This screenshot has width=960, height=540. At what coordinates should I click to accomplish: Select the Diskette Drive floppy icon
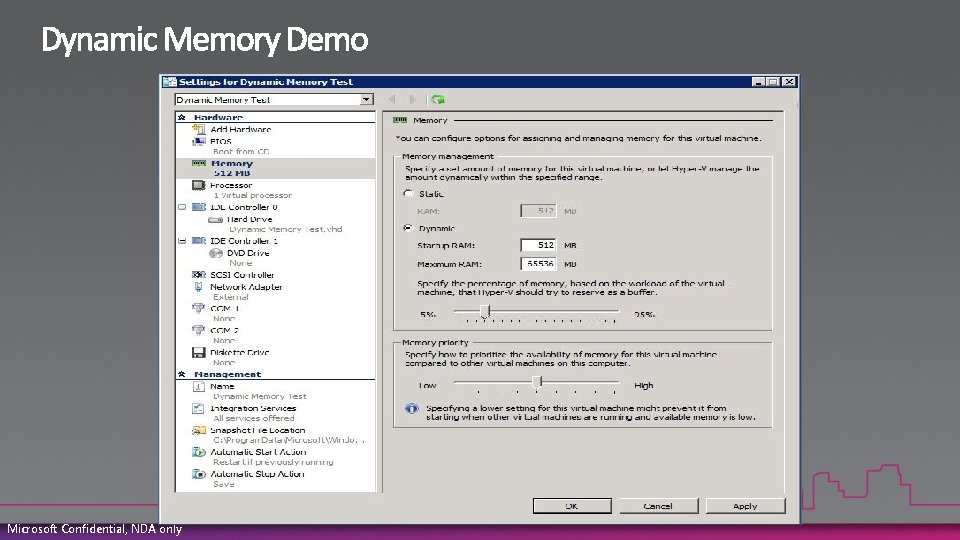point(198,353)
